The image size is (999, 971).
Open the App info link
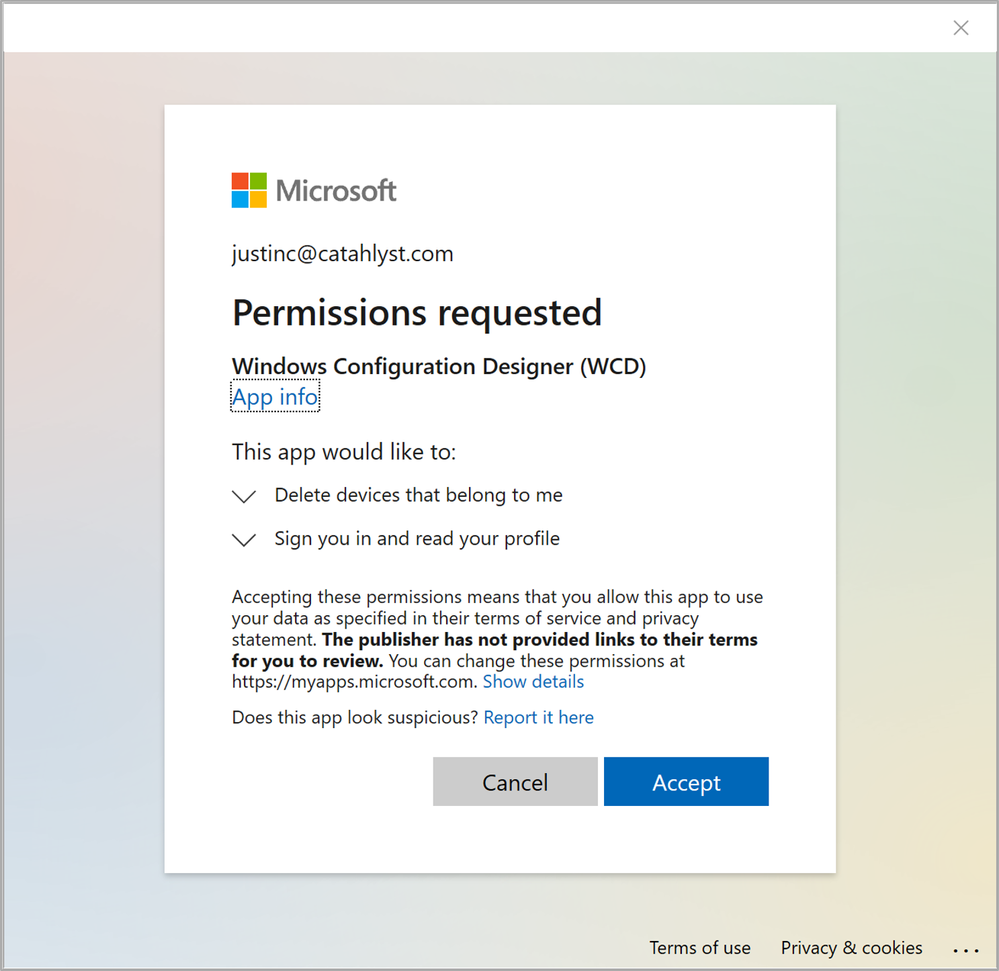tap(275, 398)
